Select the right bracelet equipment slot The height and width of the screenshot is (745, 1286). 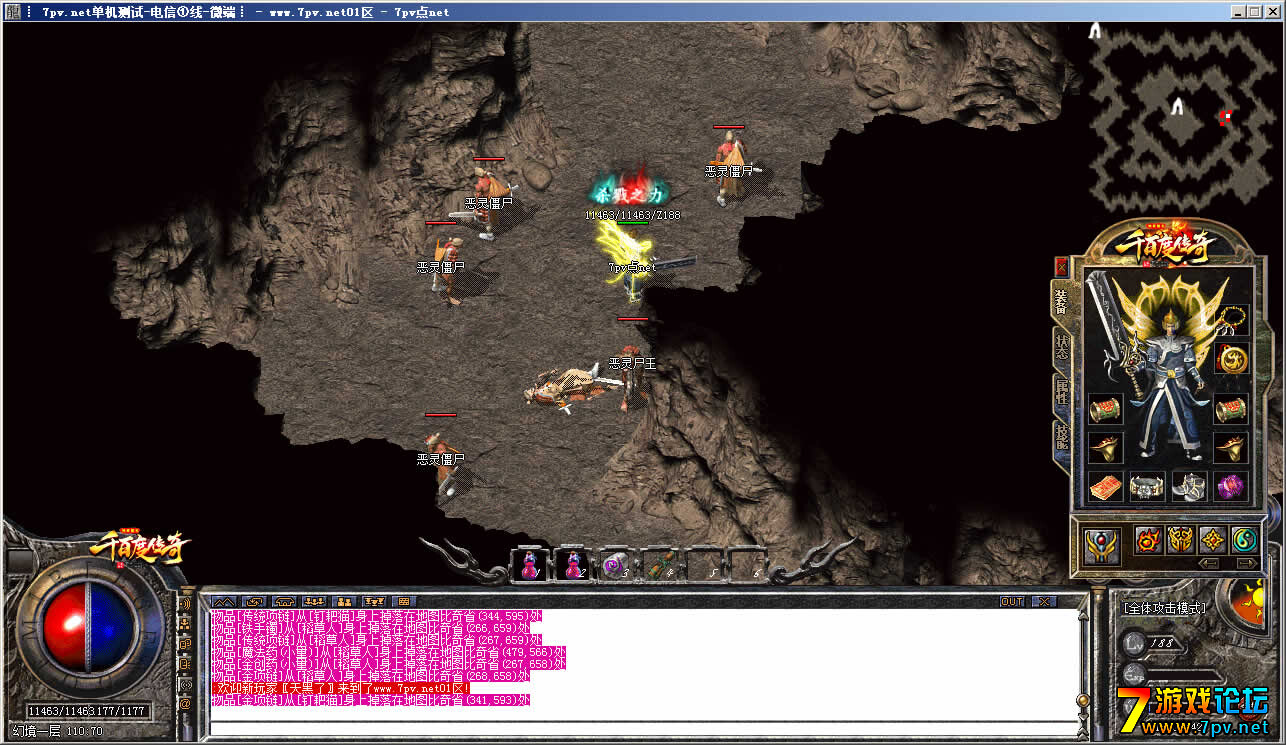tap(1231, 410)
